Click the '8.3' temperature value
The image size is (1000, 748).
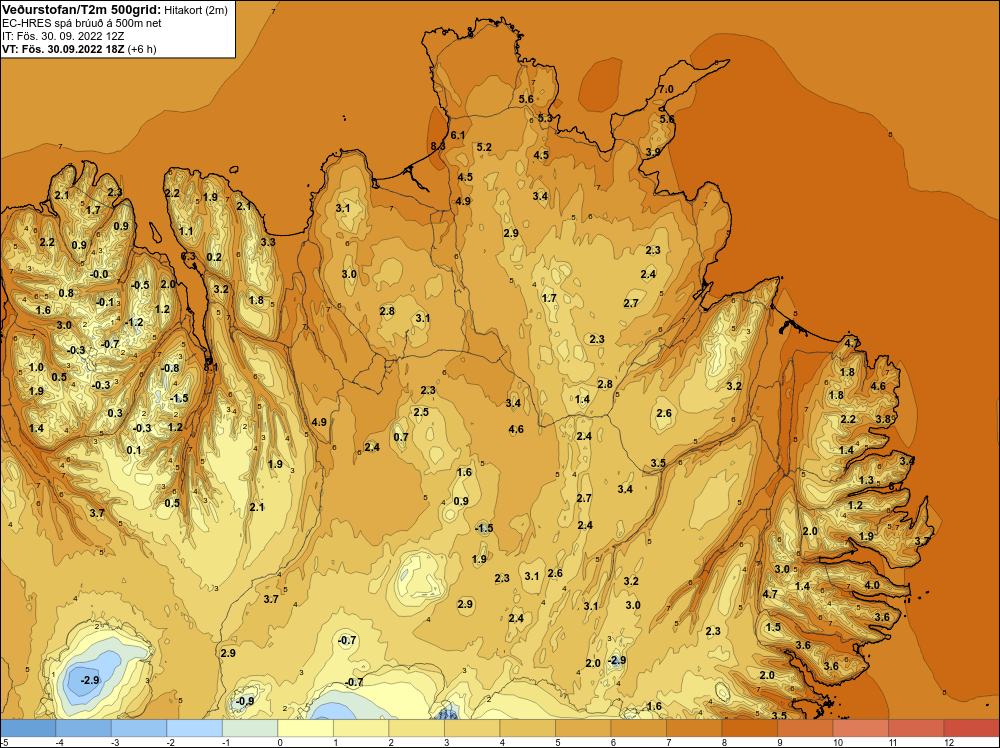pyautogui.click(x=438, y=146)
